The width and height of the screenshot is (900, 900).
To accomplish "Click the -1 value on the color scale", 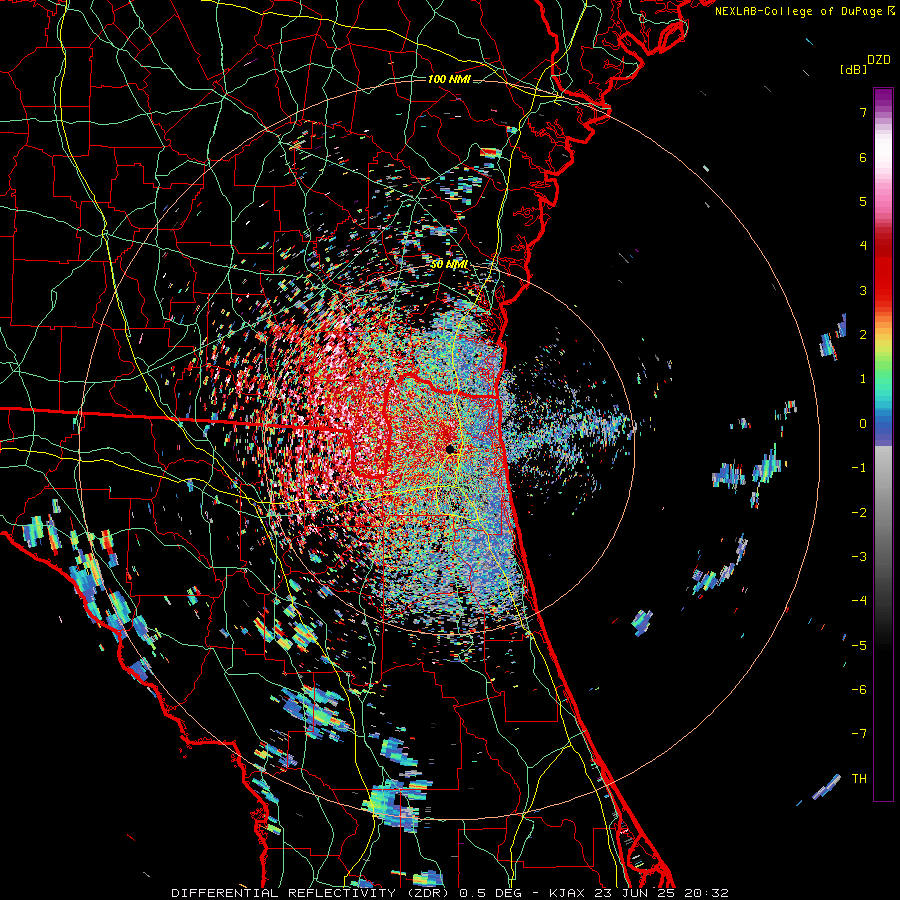I will [x=859, y=468].
